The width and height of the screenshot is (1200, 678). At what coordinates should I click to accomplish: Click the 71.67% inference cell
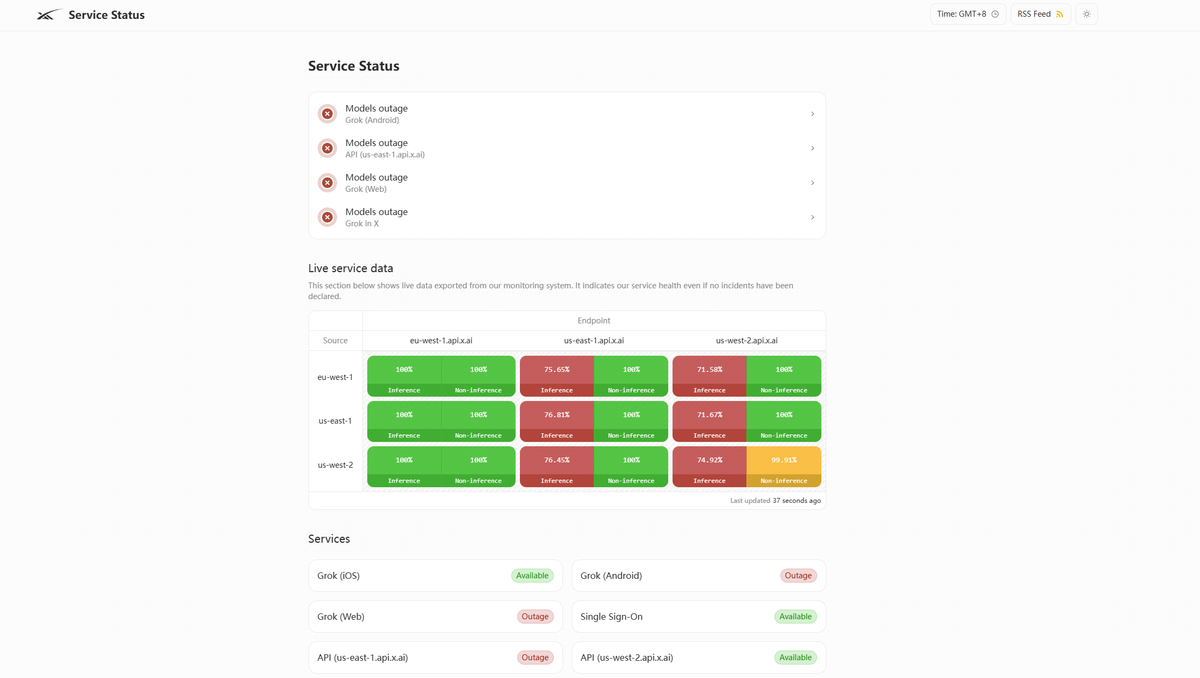[709, 421]
